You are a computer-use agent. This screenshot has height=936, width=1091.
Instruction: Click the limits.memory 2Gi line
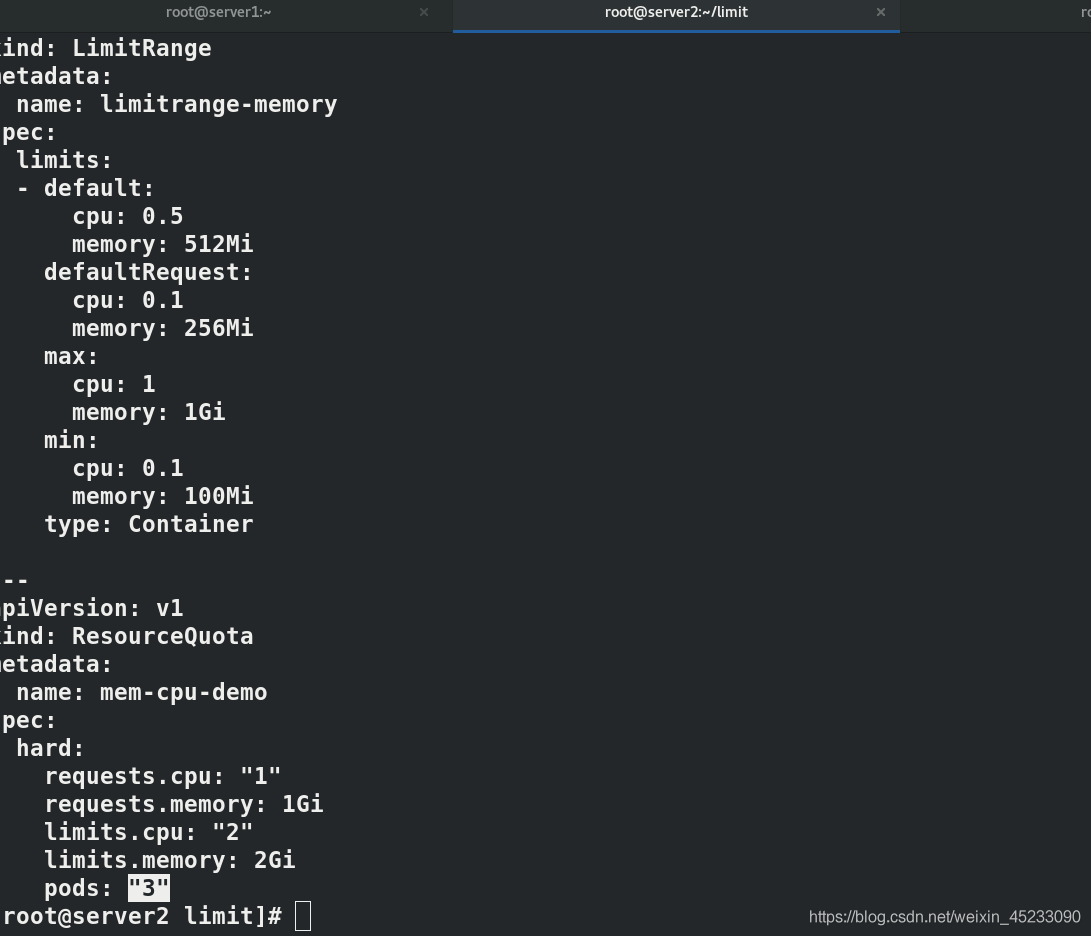pyautogui.click(x=170, y=861)
